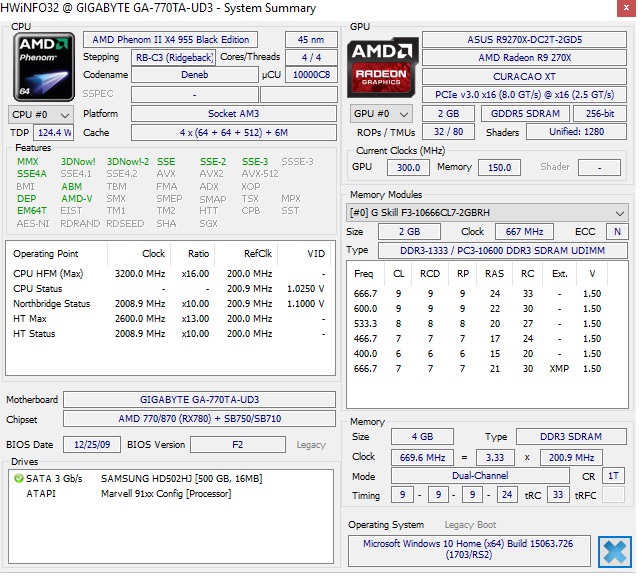Click the CR 1T field
This screenshot has height=583, width=642.
[x=613, y=476]
